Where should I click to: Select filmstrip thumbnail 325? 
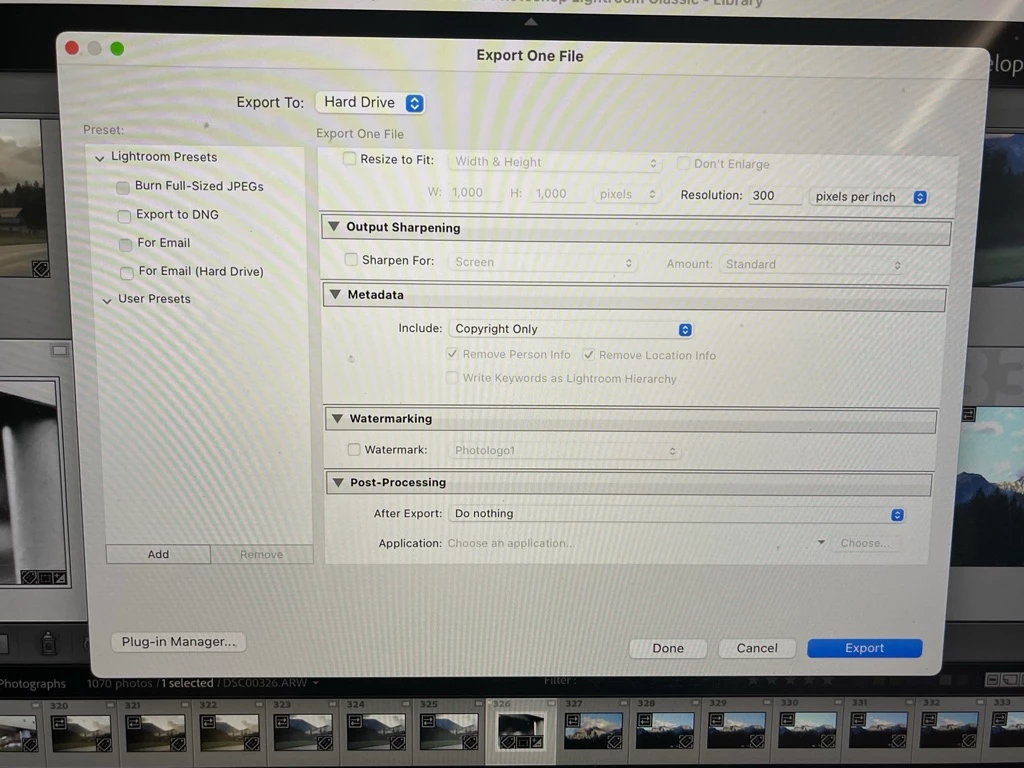click(x=449, y=731)
